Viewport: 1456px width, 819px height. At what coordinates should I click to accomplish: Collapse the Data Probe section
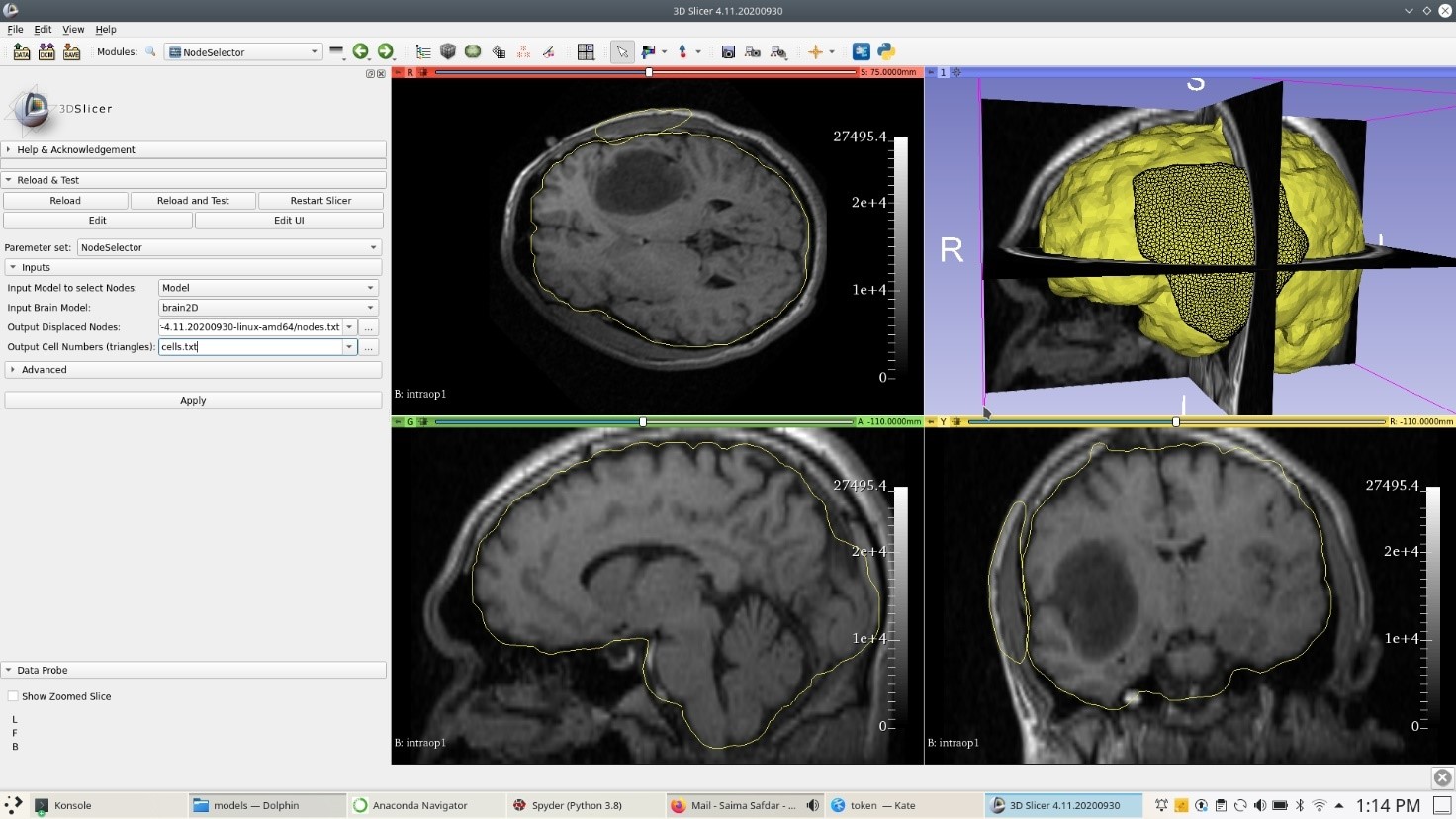pos(193,670)
